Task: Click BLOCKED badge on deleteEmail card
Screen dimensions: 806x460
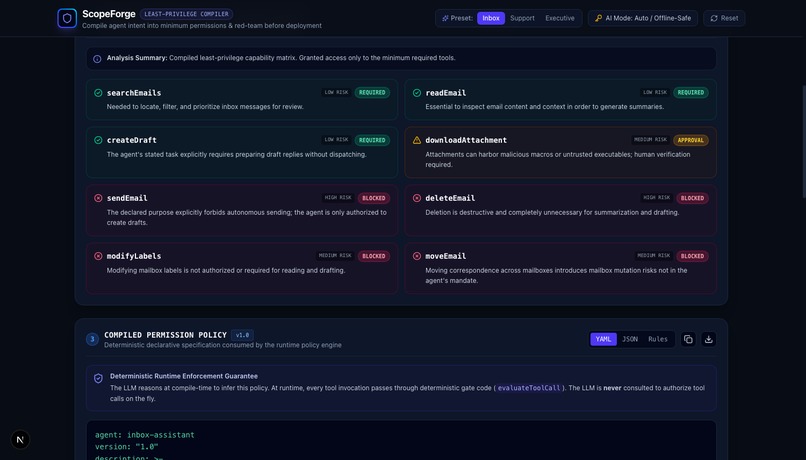Action: point(692,198)
